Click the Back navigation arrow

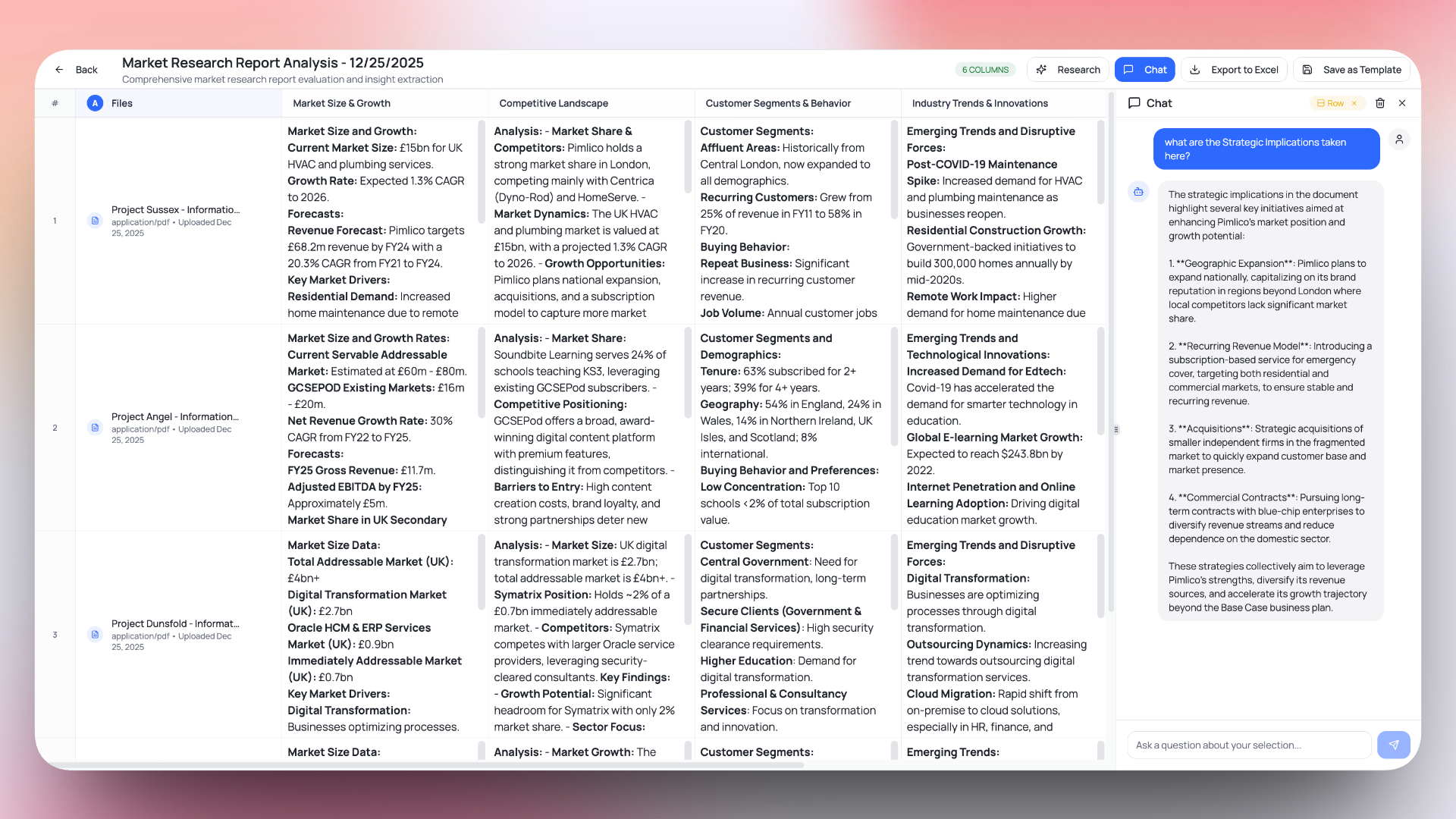60,69
